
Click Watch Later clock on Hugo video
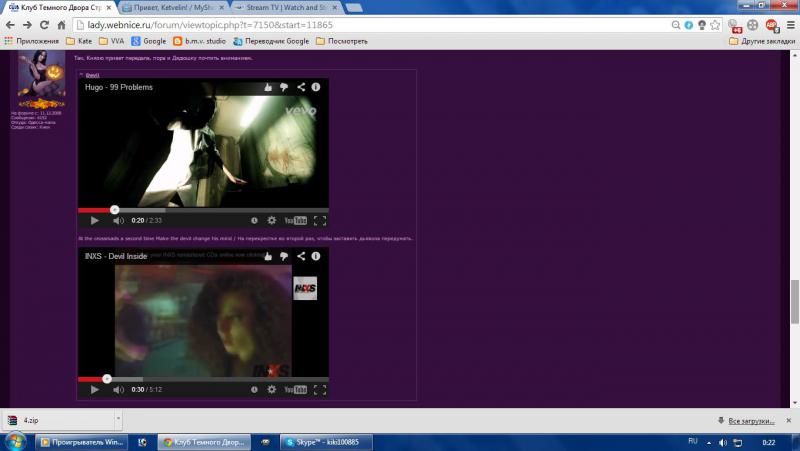[254, 220]
